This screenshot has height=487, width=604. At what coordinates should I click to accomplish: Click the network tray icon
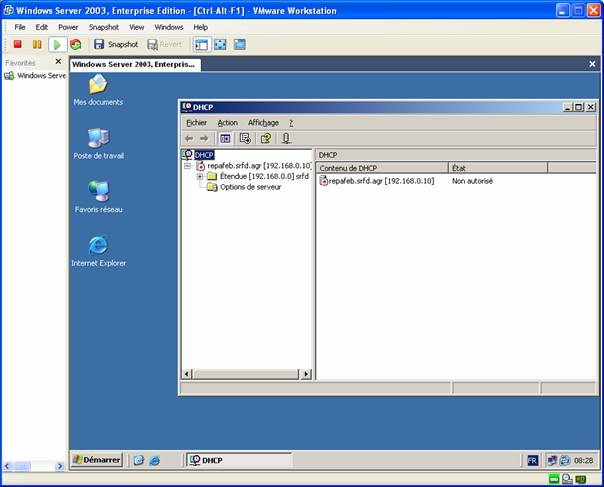tap(552, 460)
